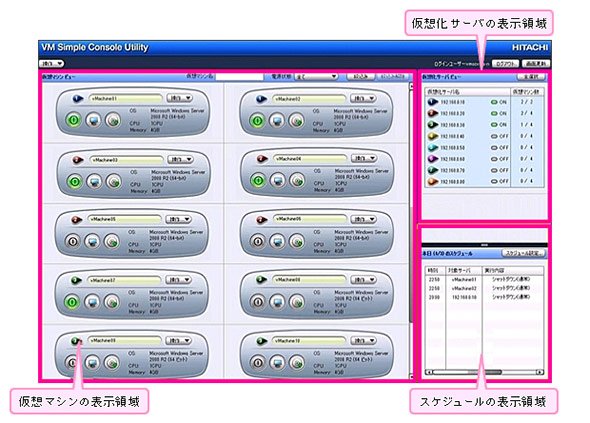Screen dimensions: 590x423
Task: Click the third round icon on vMachine10
Action: click(x=297, y=362)
